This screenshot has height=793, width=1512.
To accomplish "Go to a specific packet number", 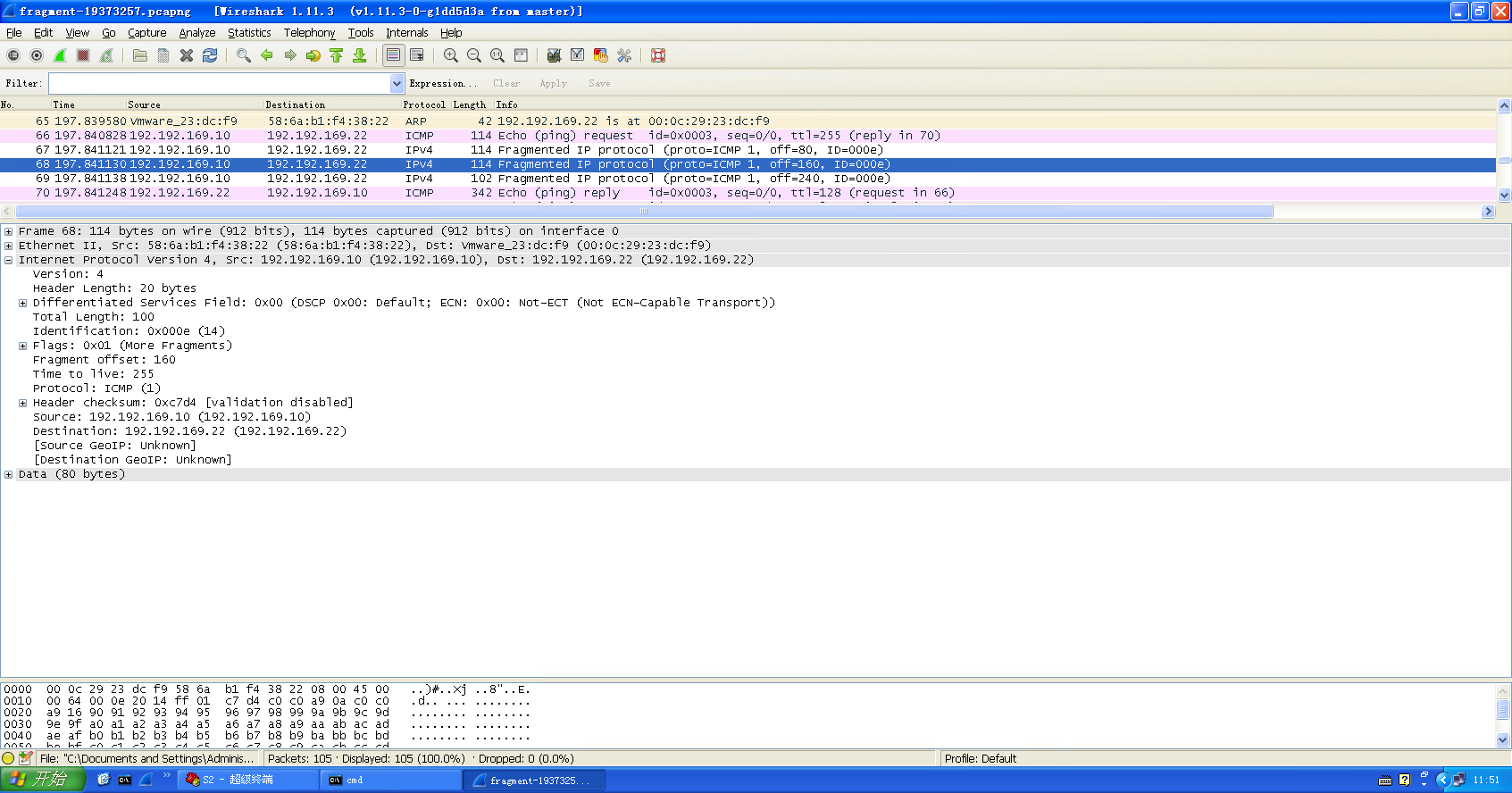I will pos(313,55).
